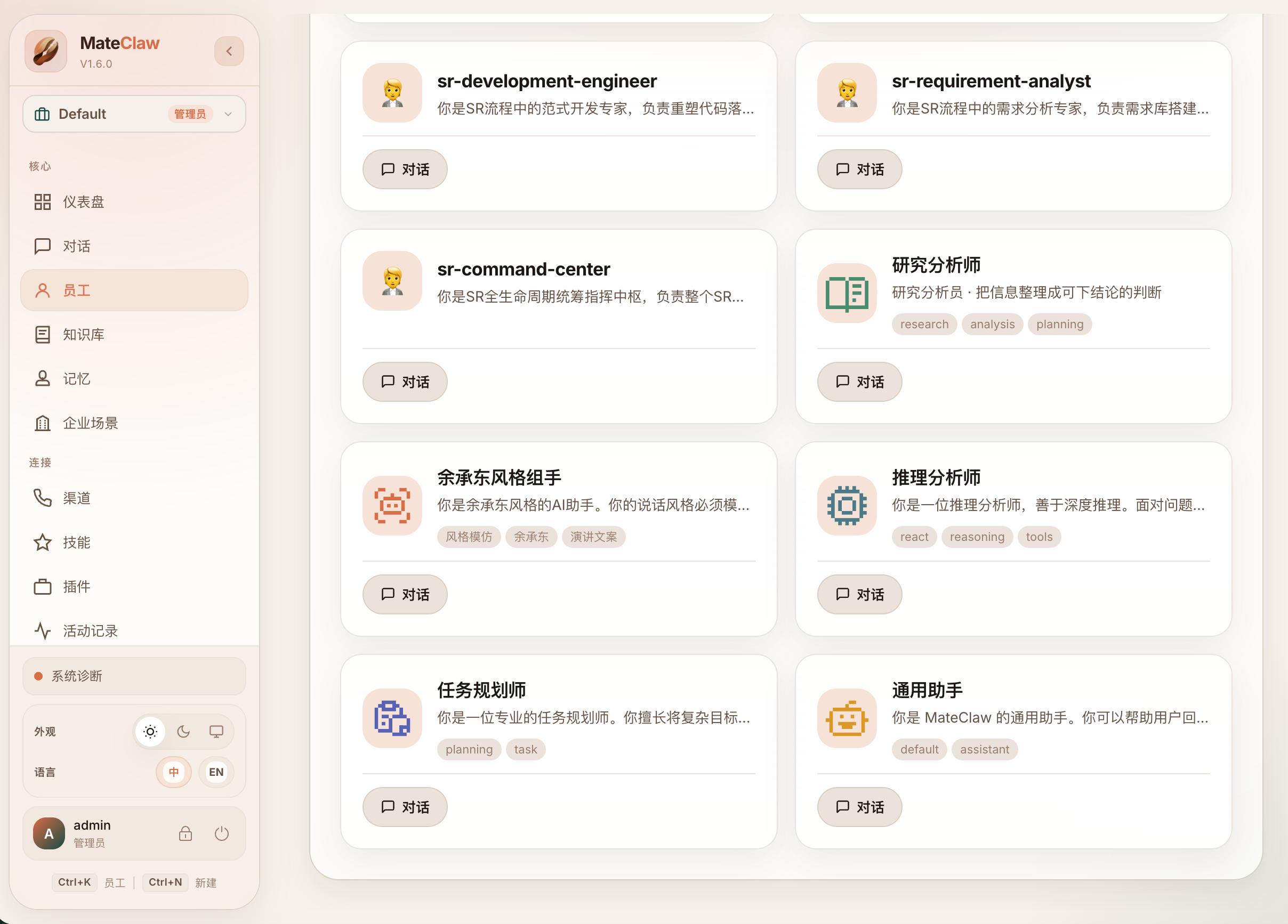Open the 记忆 sidebar item
Screen dimensions: 1288x924
click(134, 378)
